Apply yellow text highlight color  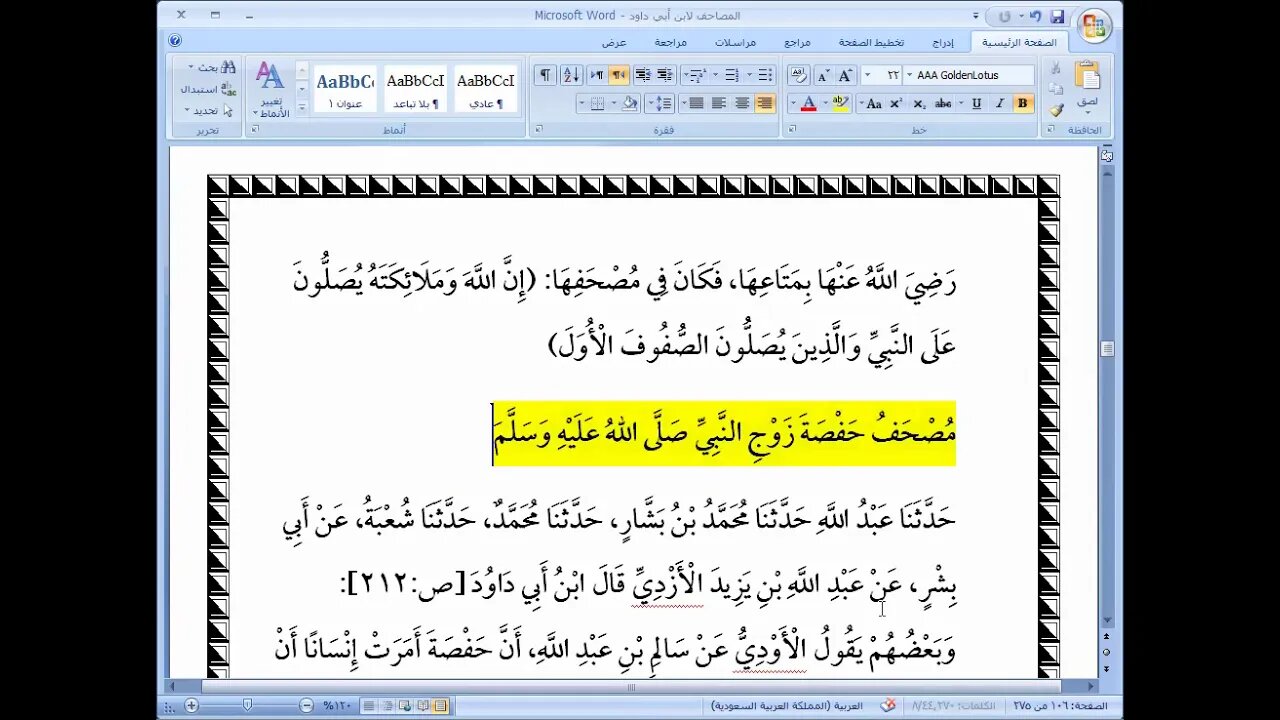tap(840, 103)
